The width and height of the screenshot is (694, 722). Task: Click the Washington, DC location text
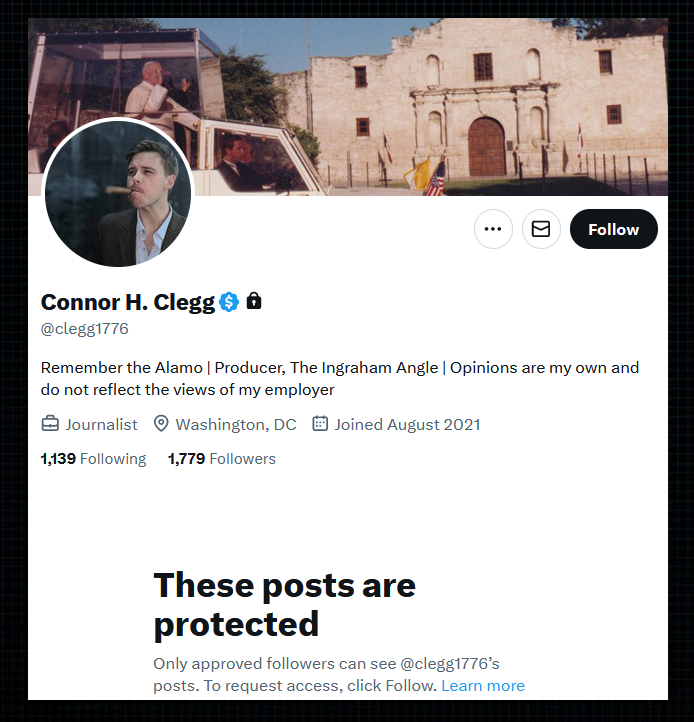236,424
